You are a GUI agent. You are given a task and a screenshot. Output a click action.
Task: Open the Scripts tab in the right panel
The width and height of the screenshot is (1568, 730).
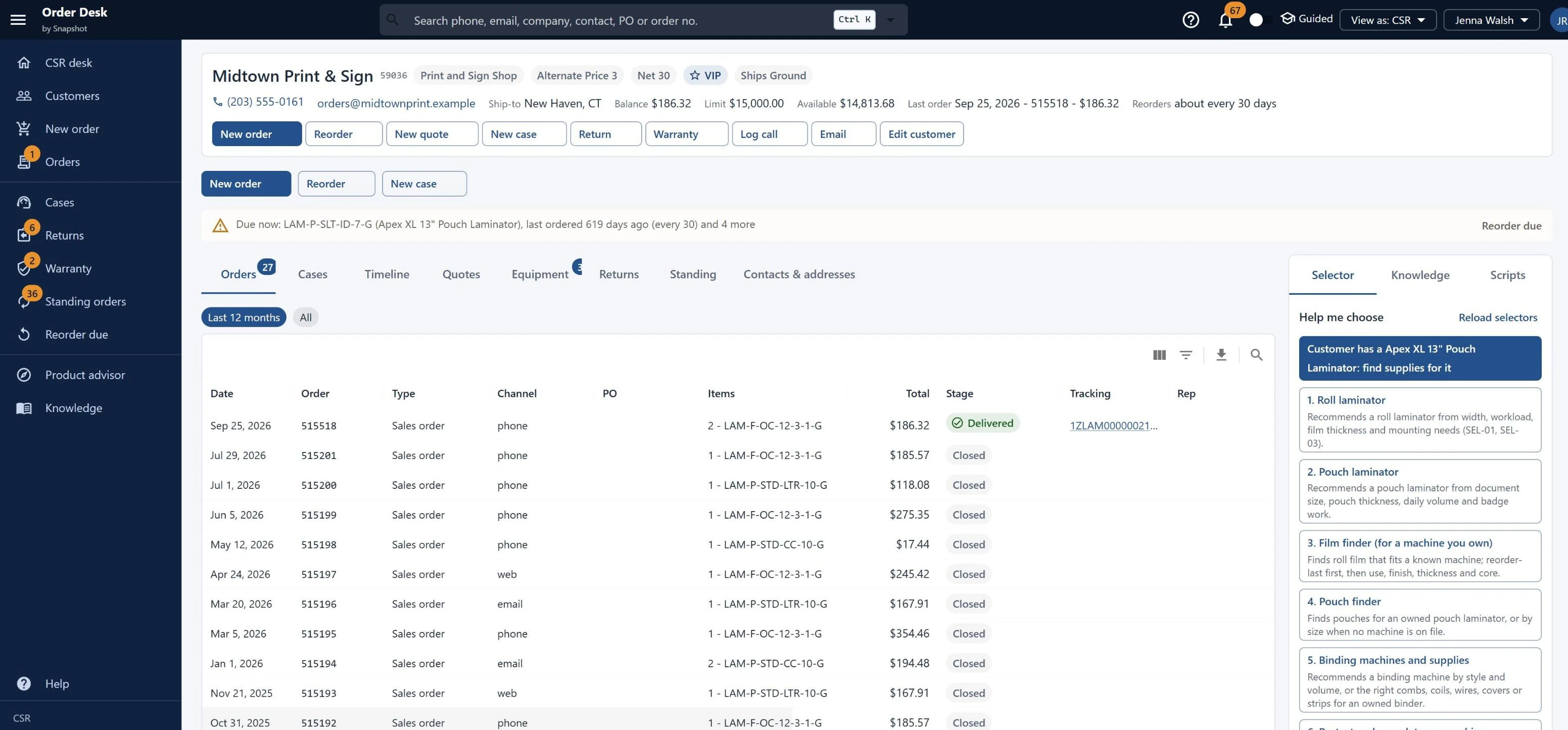1507,275
